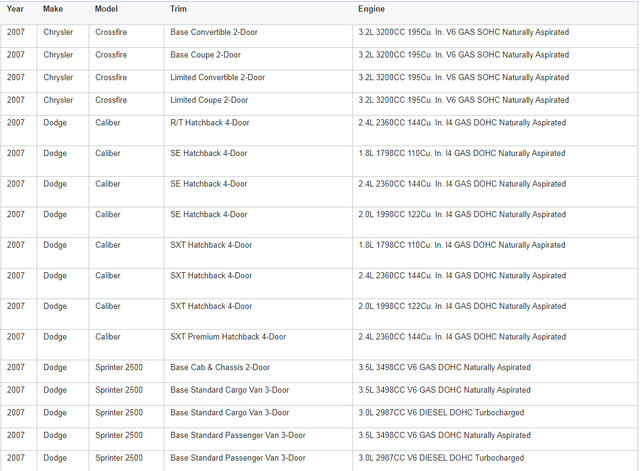This screenshot has width=640, height=471.
Task: Click Dodge in the Cab & Chassis row
Action: pyautogui.click(x=55, y=367)
